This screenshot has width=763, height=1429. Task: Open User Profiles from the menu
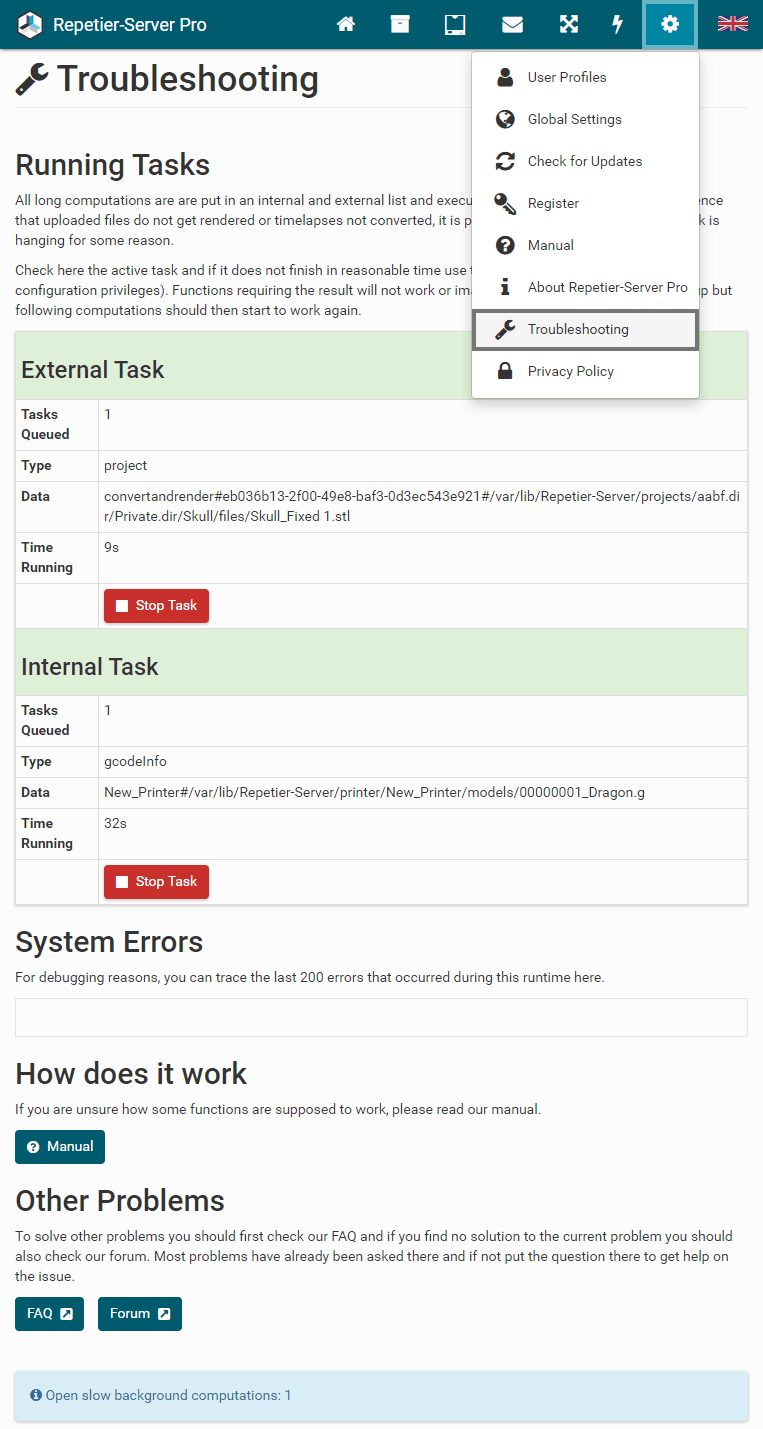[566, 77]
